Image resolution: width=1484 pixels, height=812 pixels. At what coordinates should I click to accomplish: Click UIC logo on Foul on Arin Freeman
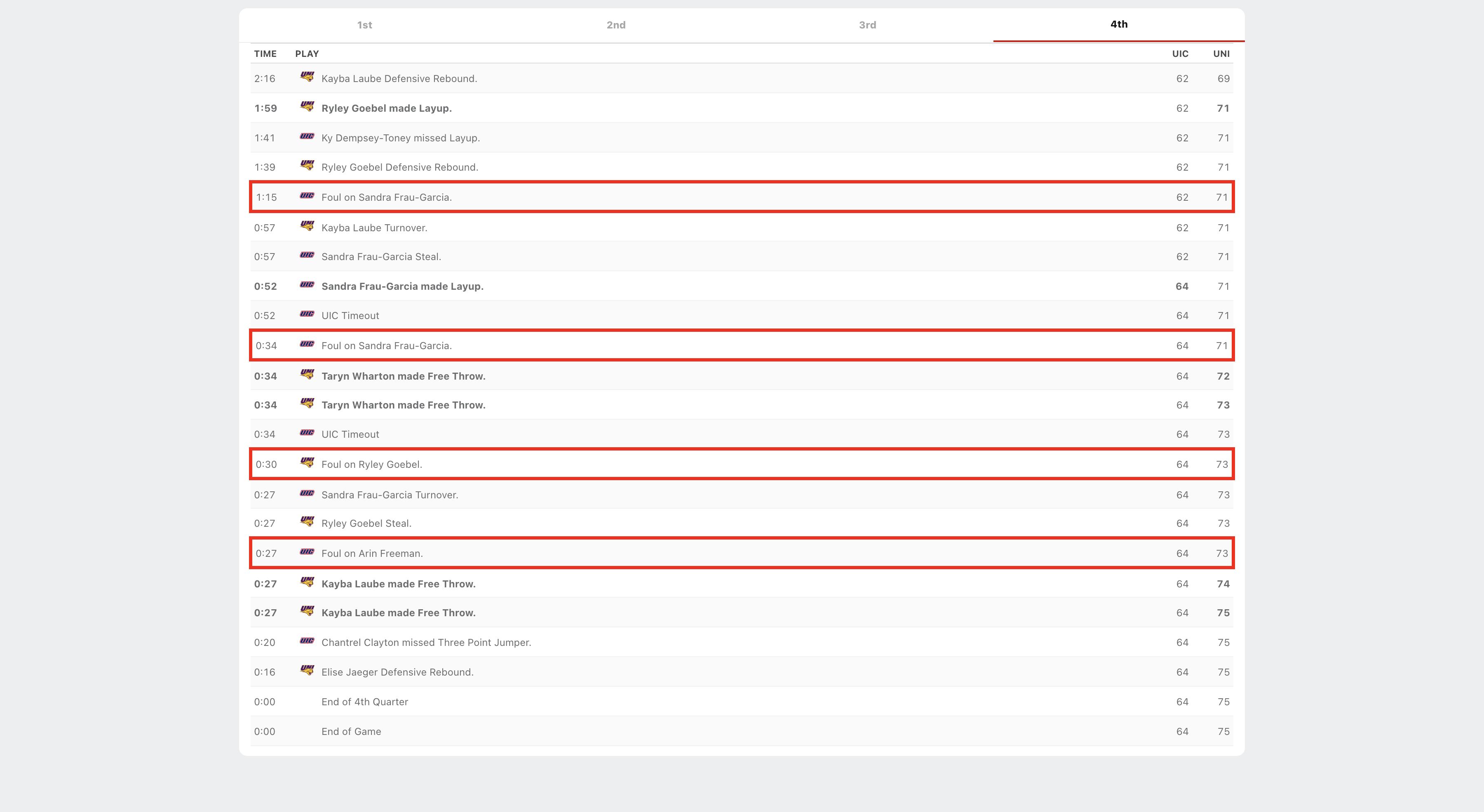tap(307, 552)
